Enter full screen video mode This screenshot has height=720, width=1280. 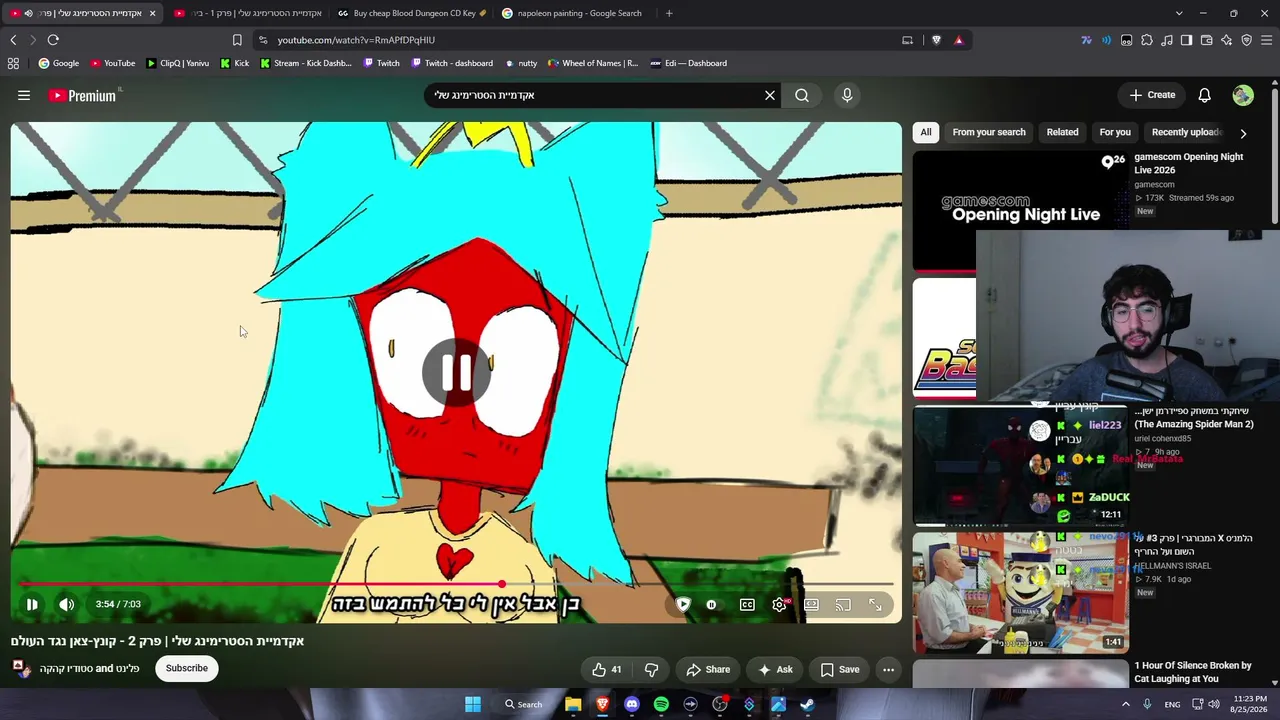pyautogui.click(x=875, y=604)
